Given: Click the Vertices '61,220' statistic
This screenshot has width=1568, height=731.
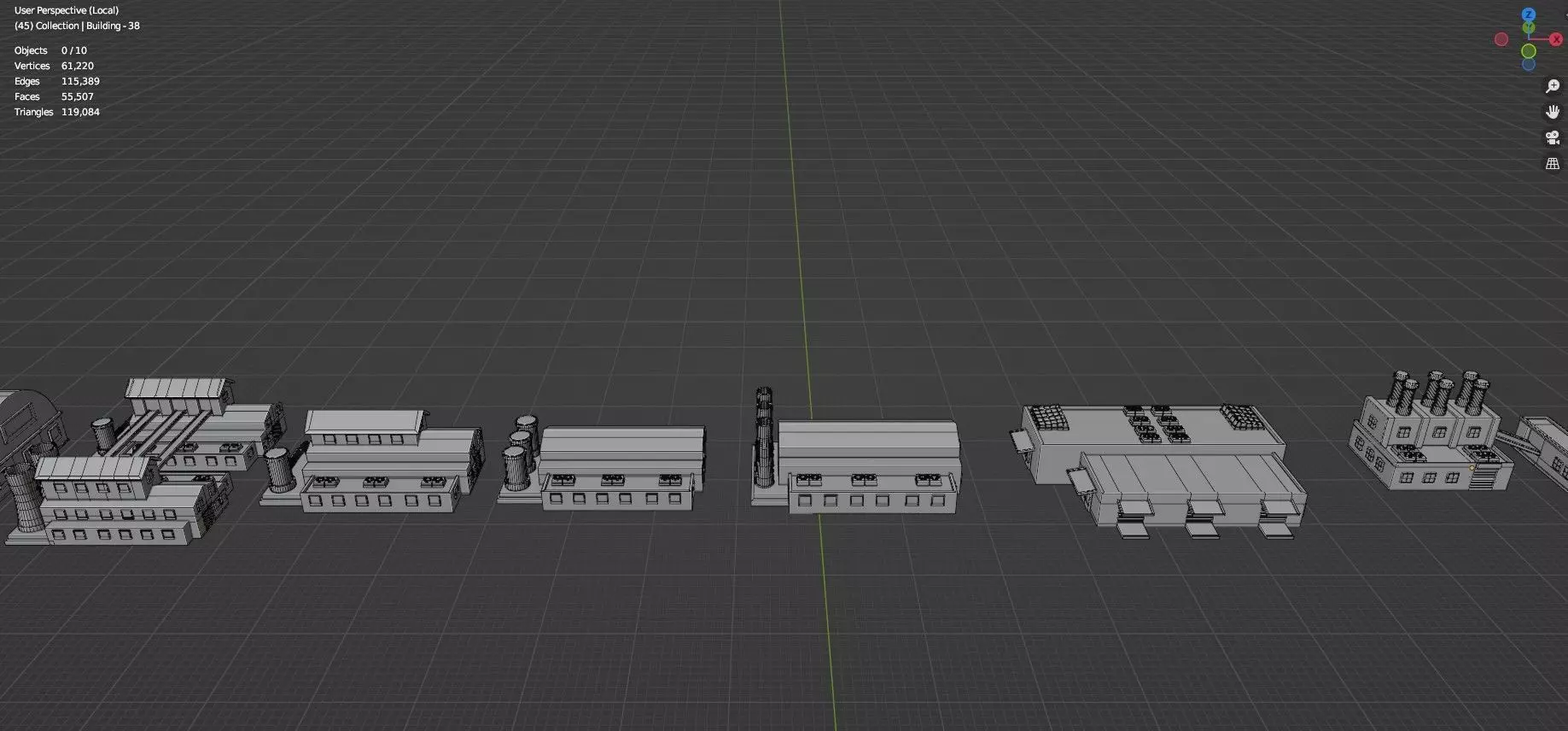Looking at the screenshot, I should (x=78, y=66).
